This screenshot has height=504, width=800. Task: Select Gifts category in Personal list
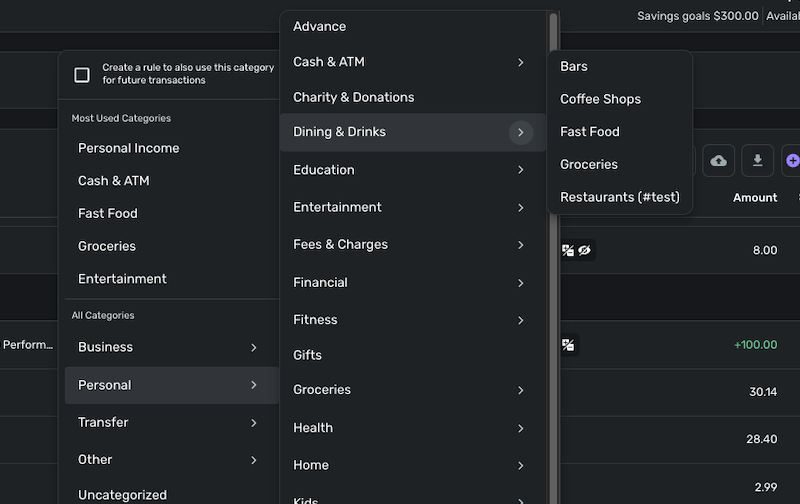pos(307,355)
